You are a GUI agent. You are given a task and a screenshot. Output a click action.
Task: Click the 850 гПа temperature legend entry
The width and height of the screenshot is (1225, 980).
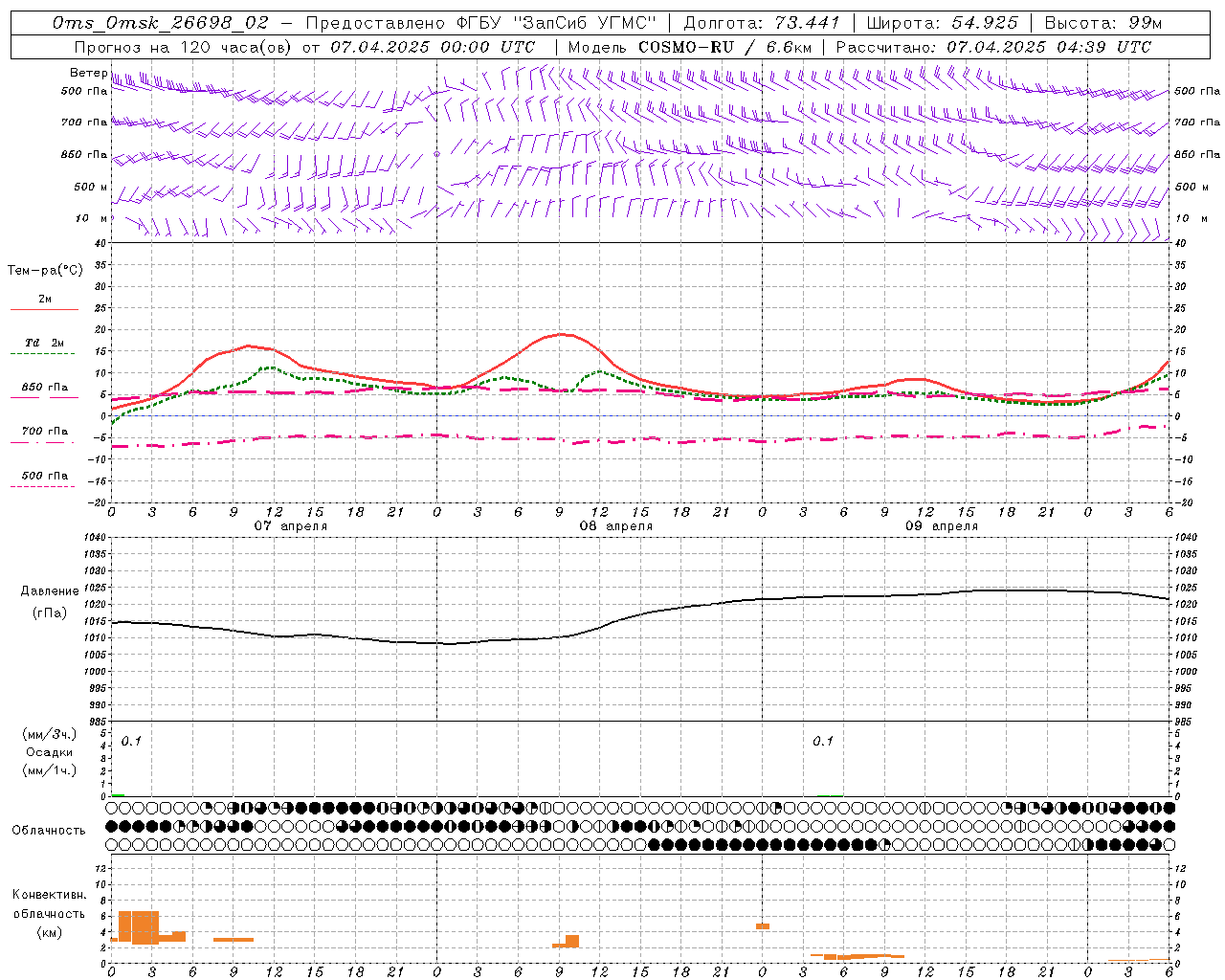(x=45, y=388)
